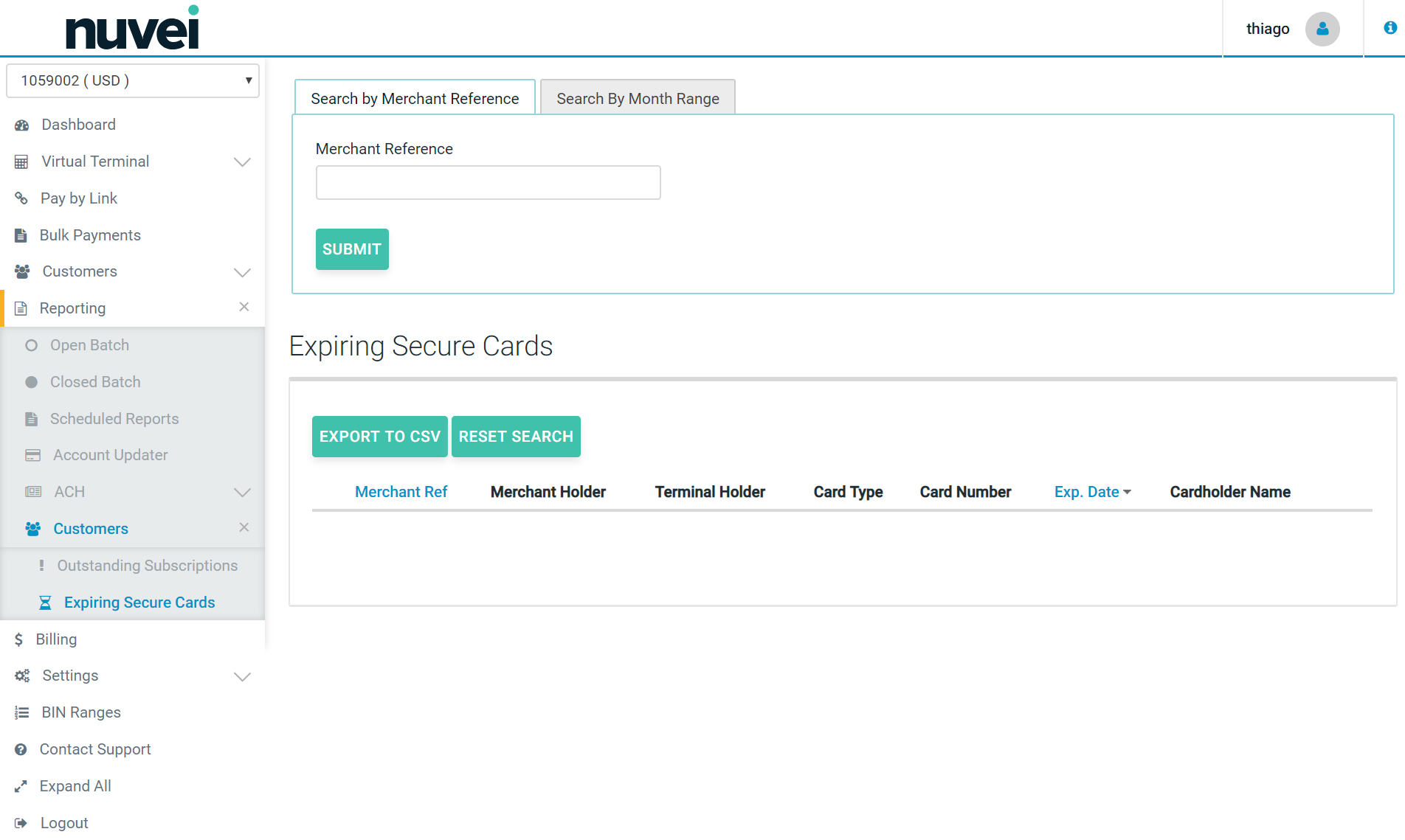The height and width of the screenshot is (840, 1405).
Task: Select Search by Merchant Reference tab
Action: [x=415, y=98]
